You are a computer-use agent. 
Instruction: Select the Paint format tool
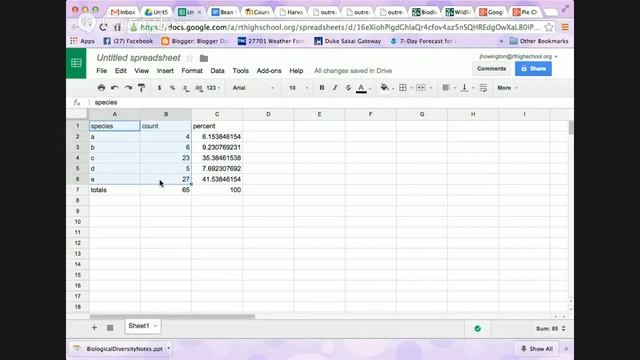[142, 88]
